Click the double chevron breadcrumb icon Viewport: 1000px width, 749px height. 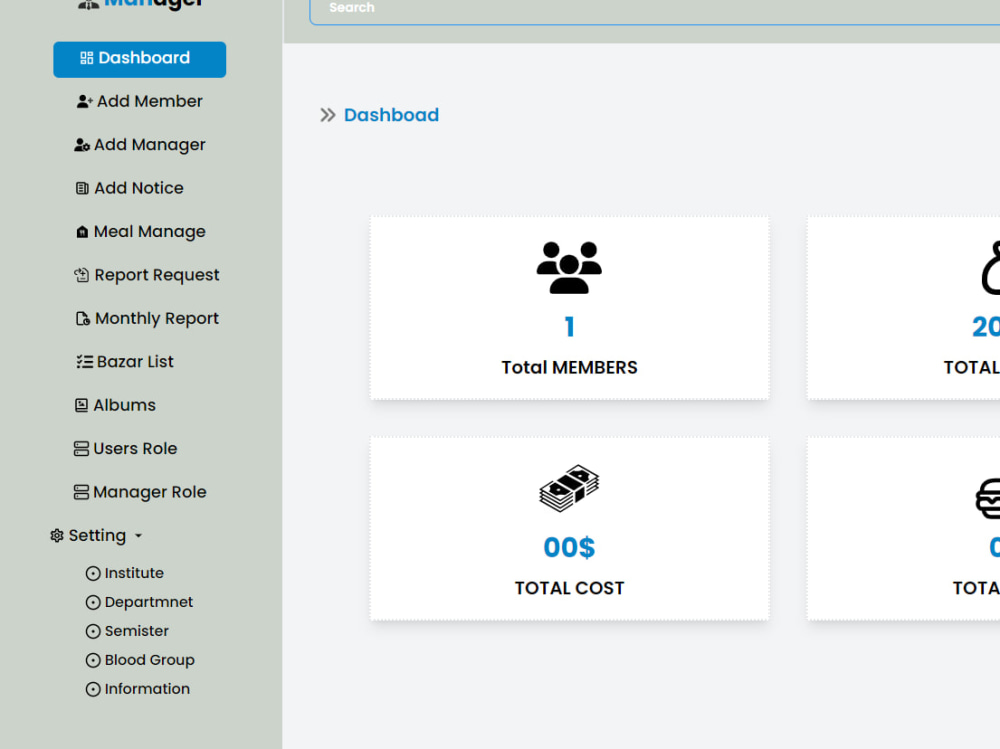click(x=328, y=115)
